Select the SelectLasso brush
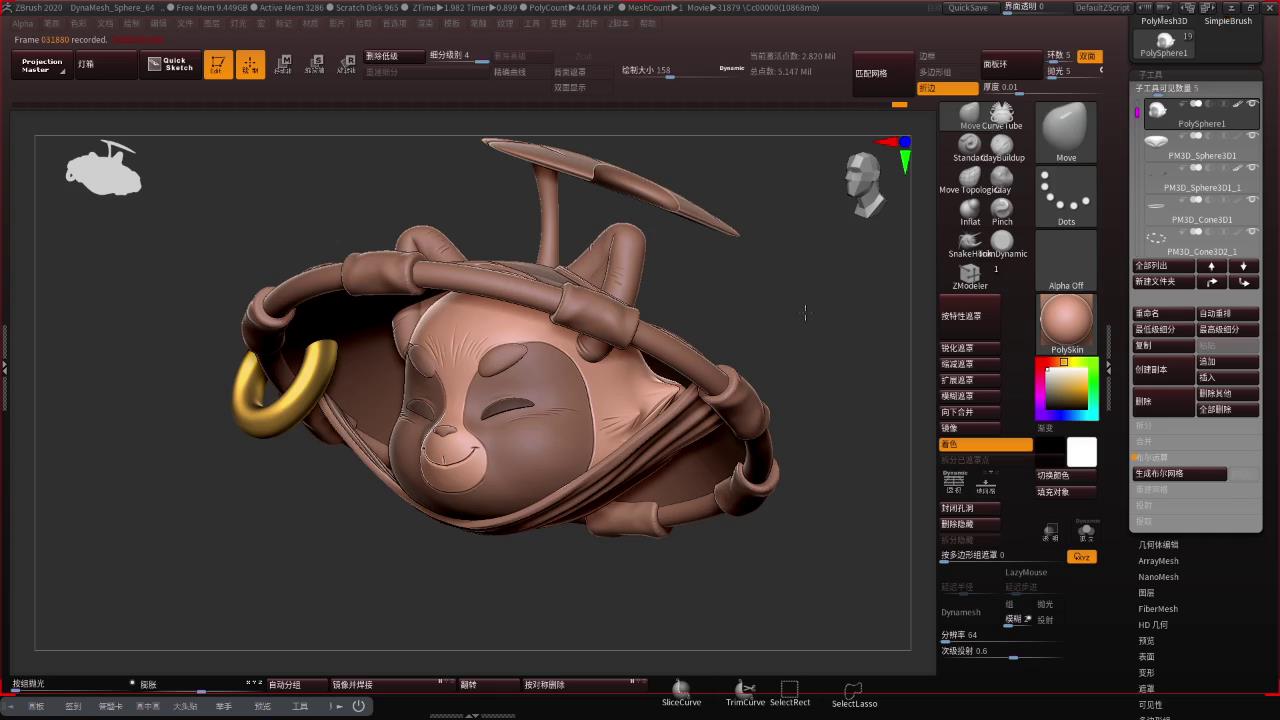This screenshot has height=720, width=1280. (854, 693)
